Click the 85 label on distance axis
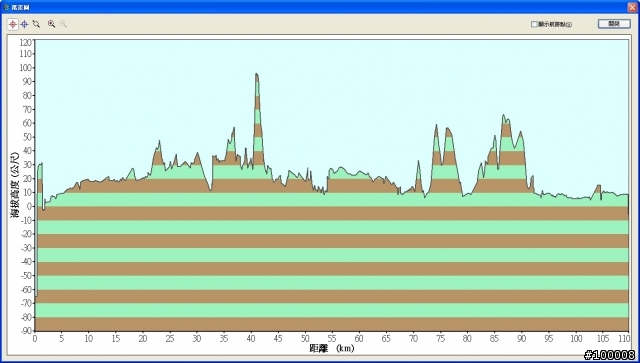 click(x=494, y=339)
